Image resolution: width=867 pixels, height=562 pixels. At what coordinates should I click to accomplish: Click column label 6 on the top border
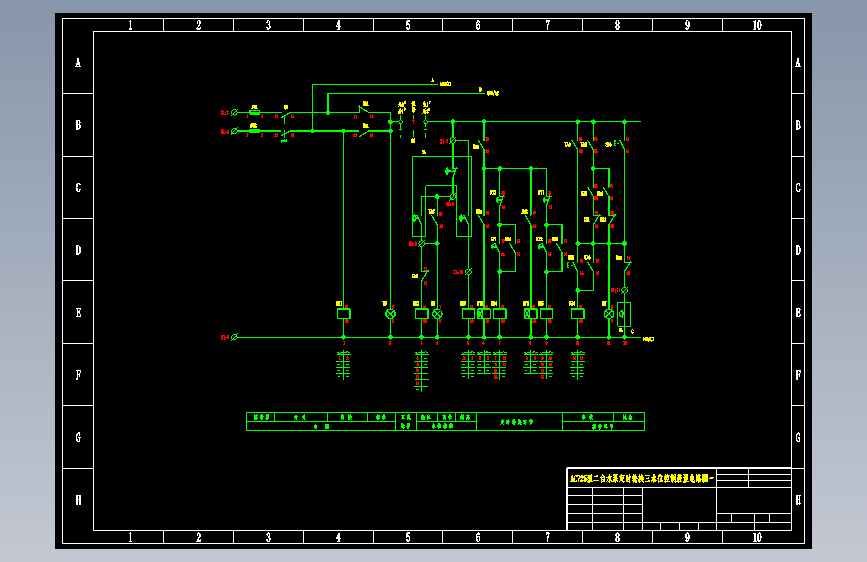pyautogui.click(x=478, y=25)
